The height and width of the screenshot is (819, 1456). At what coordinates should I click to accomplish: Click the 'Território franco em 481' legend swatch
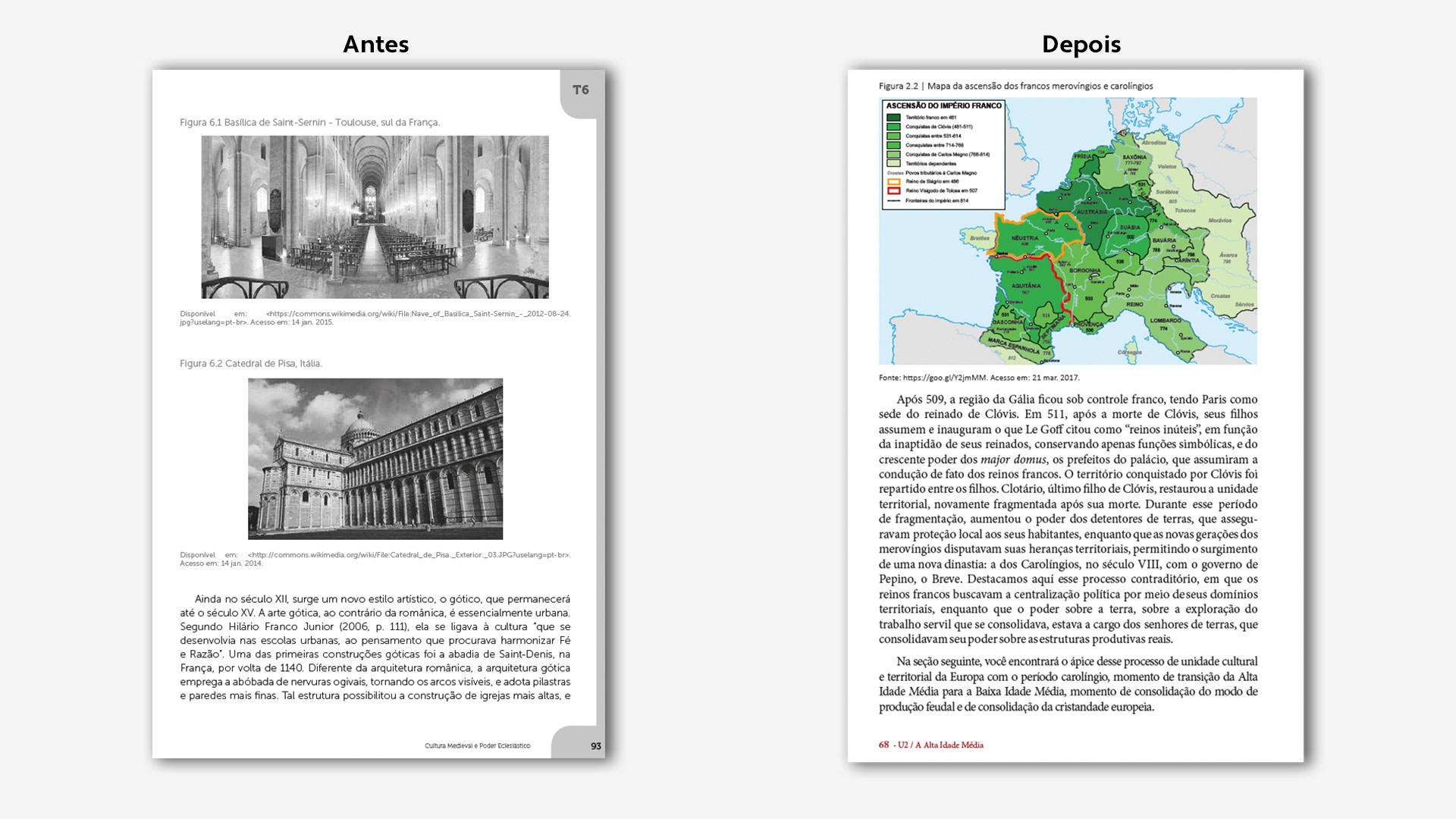click(x=893, y=118)
